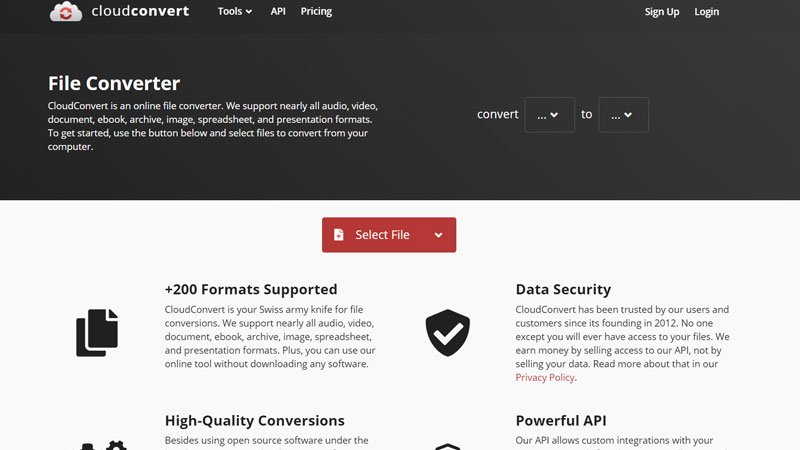
Task: Go to the API page
Action: (x=278, y=11)
